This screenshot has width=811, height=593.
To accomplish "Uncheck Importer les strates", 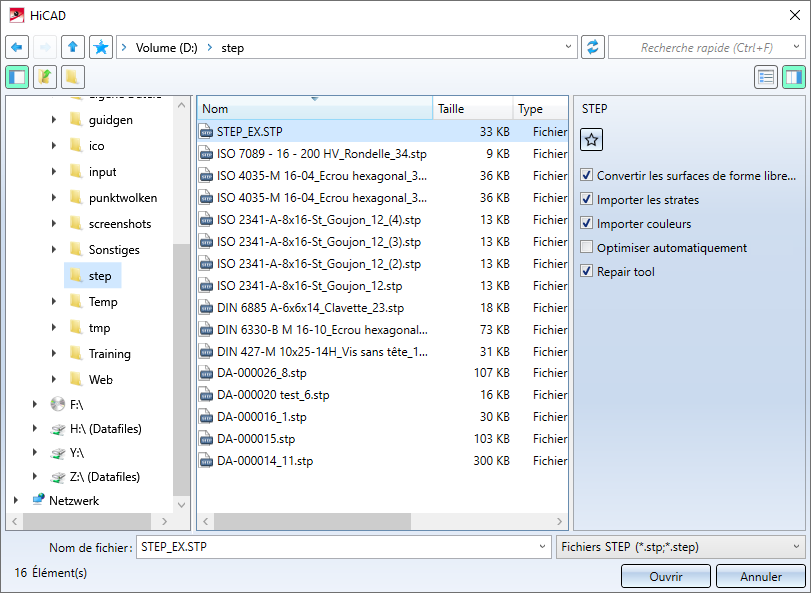I will coord(586,199).
